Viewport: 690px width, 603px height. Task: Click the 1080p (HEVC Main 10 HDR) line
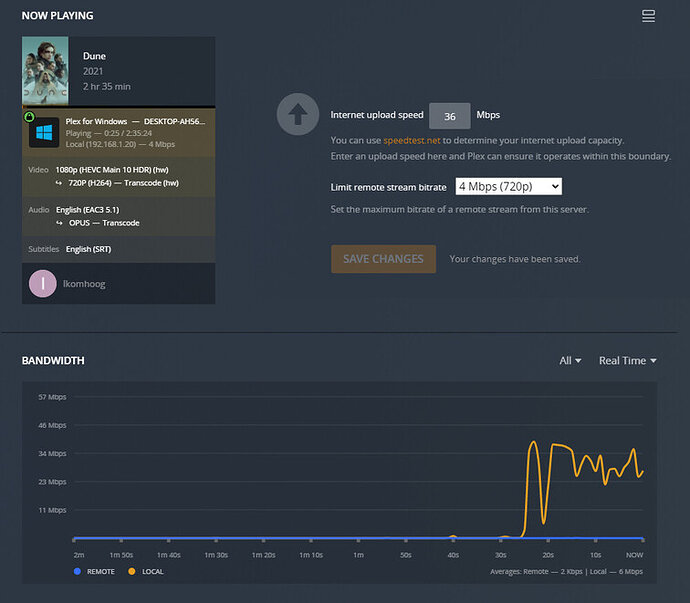tap(112, 170)
